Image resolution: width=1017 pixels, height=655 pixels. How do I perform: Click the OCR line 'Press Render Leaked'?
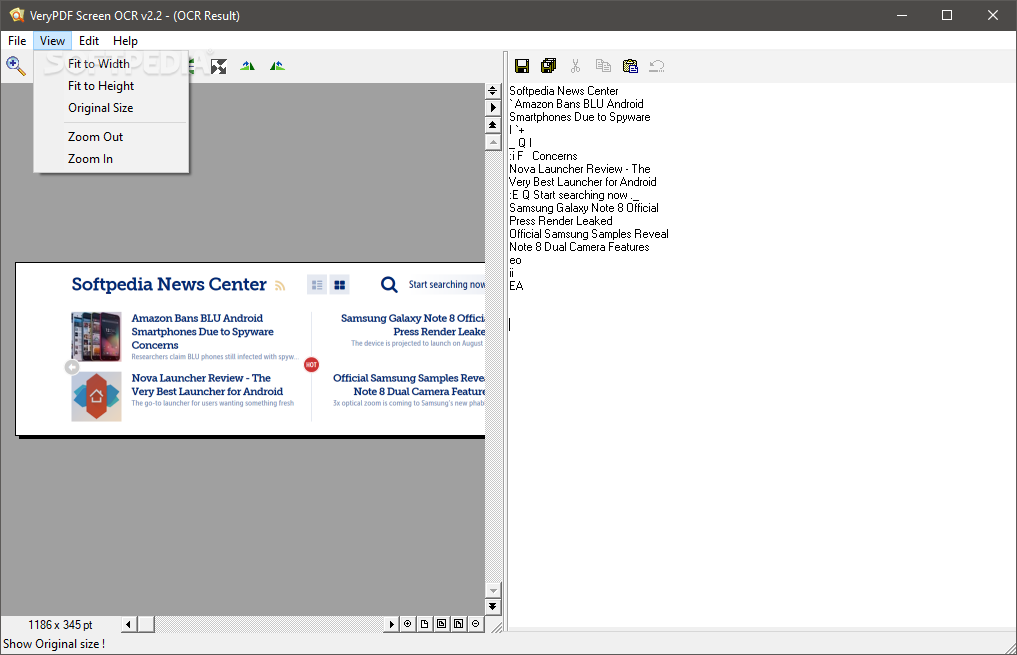pyautogui.click(x=560, y=220)
